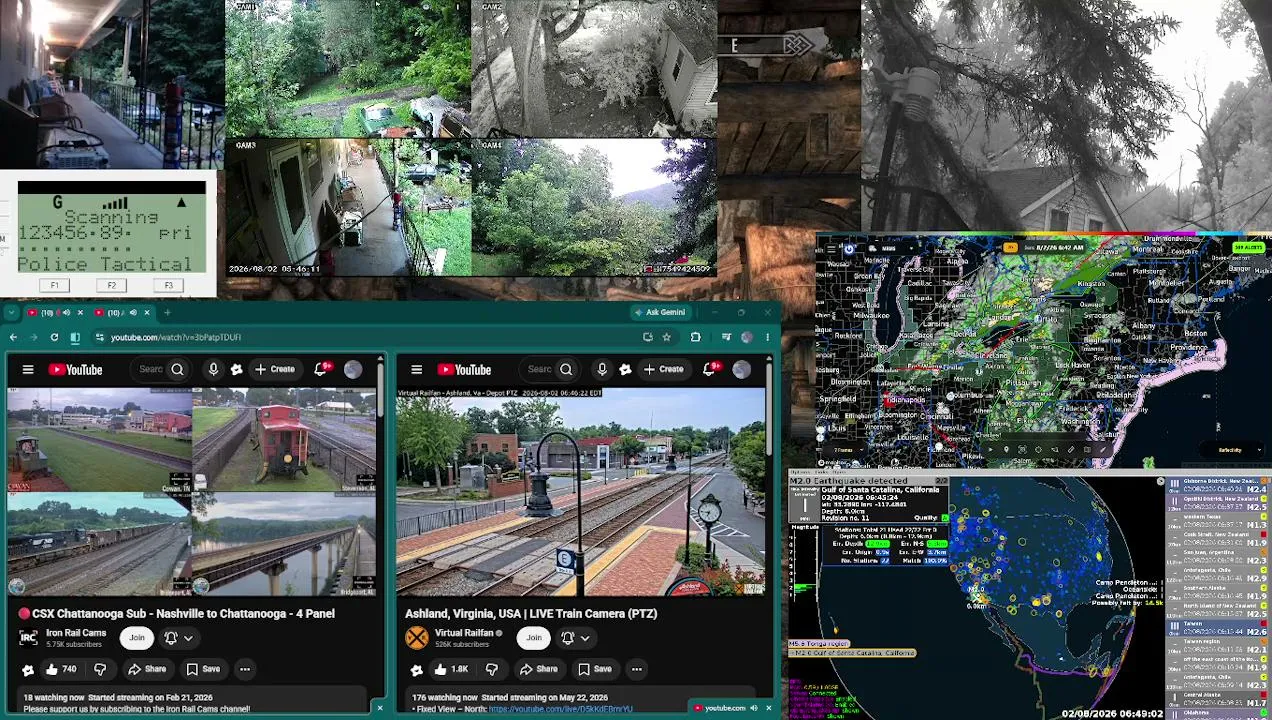Toggle split view icon left of address bar
Screen dimensions: 1272x720
click(75, 337)
